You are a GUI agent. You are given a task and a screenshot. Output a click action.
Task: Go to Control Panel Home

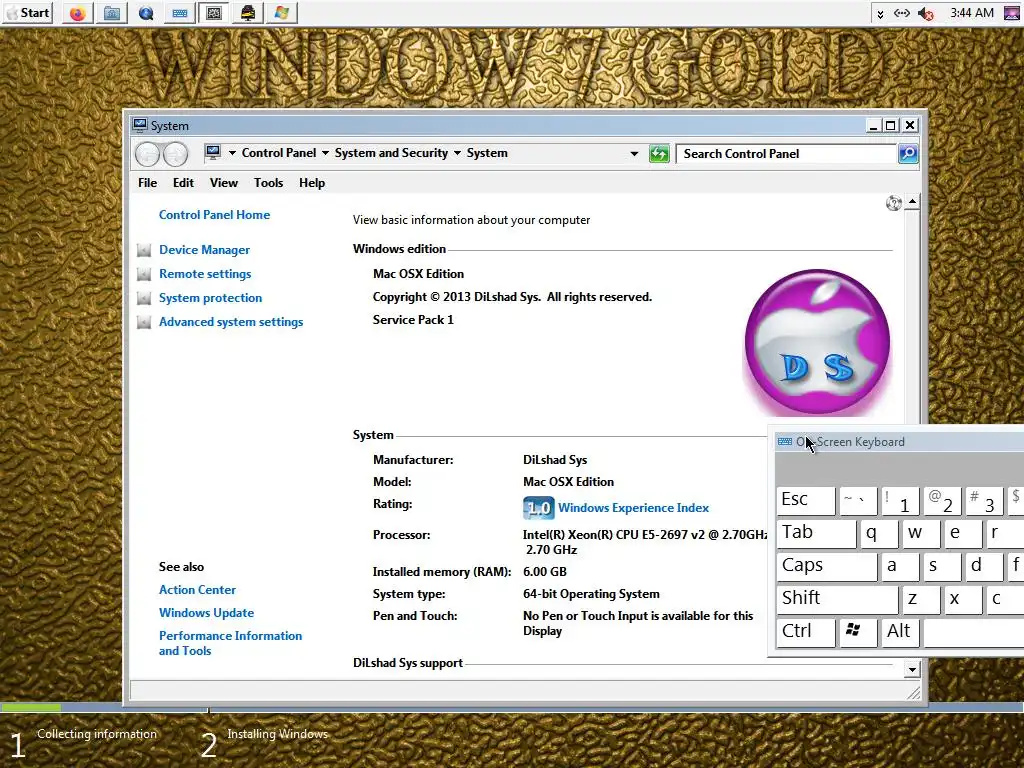(x=214, y=215)
